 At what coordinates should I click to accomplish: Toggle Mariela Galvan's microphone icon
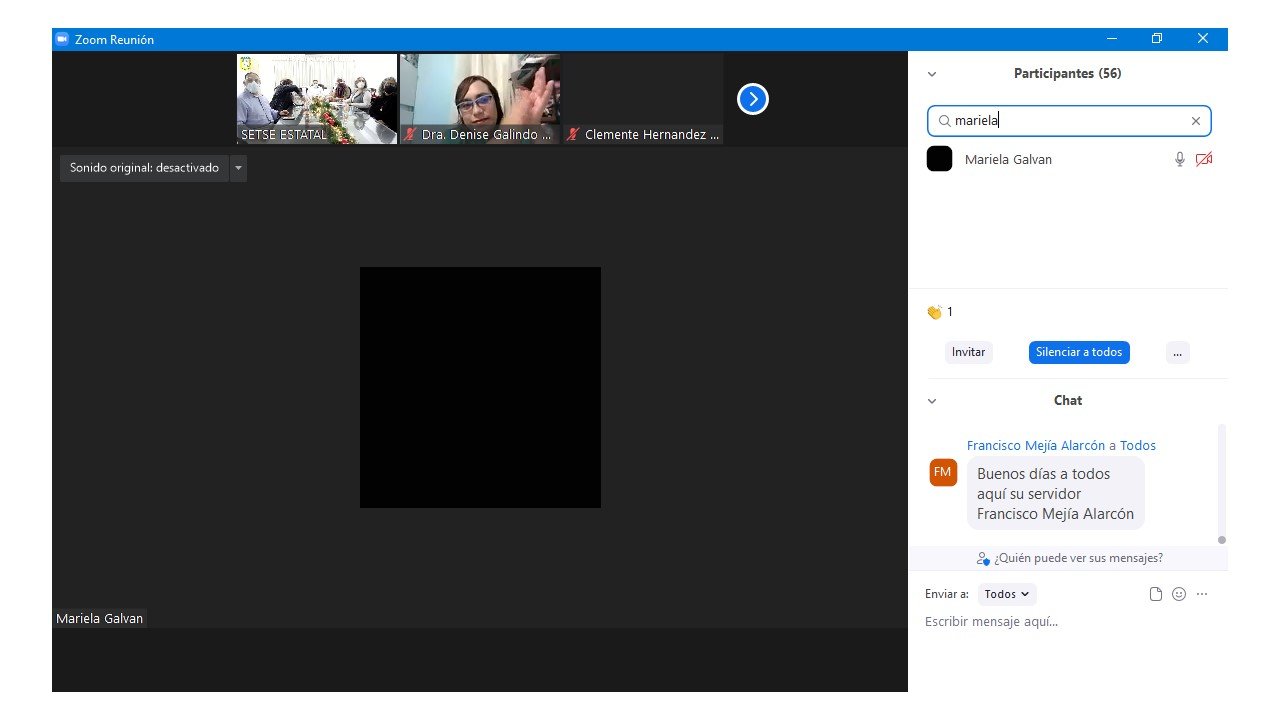click(1180, 159)
